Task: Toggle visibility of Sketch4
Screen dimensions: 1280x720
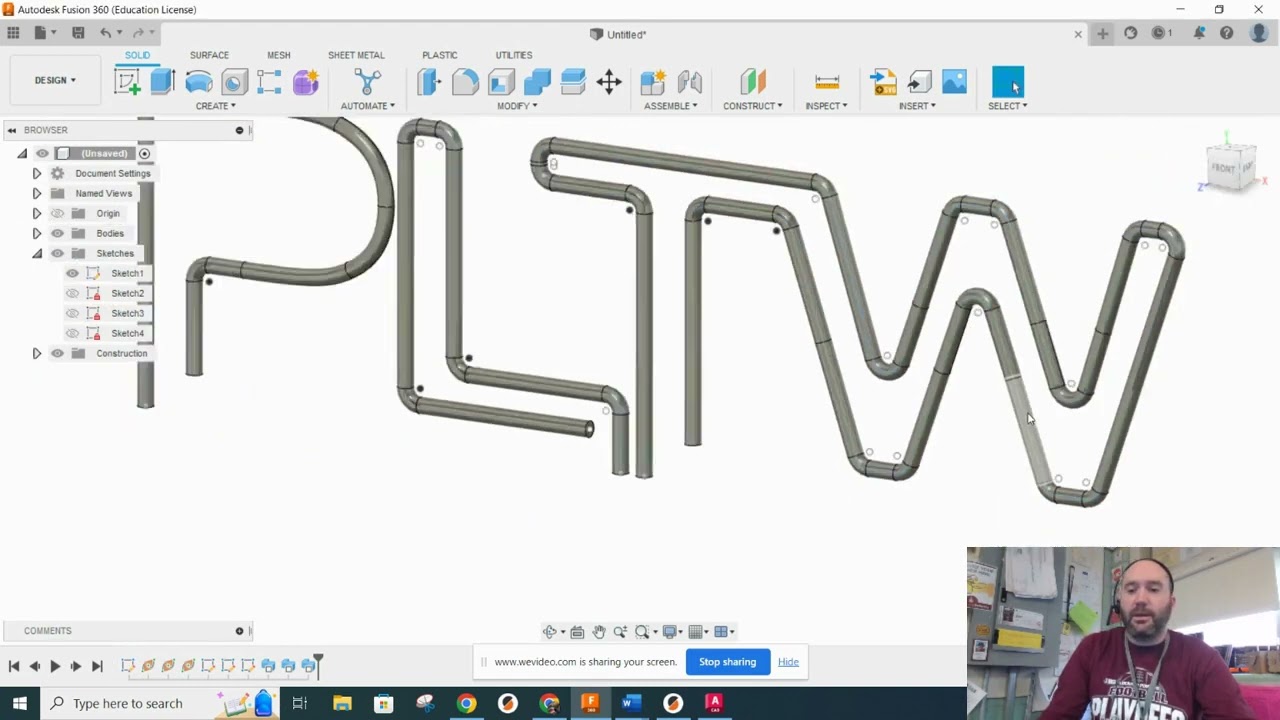Action: click(x=72, y=333)
